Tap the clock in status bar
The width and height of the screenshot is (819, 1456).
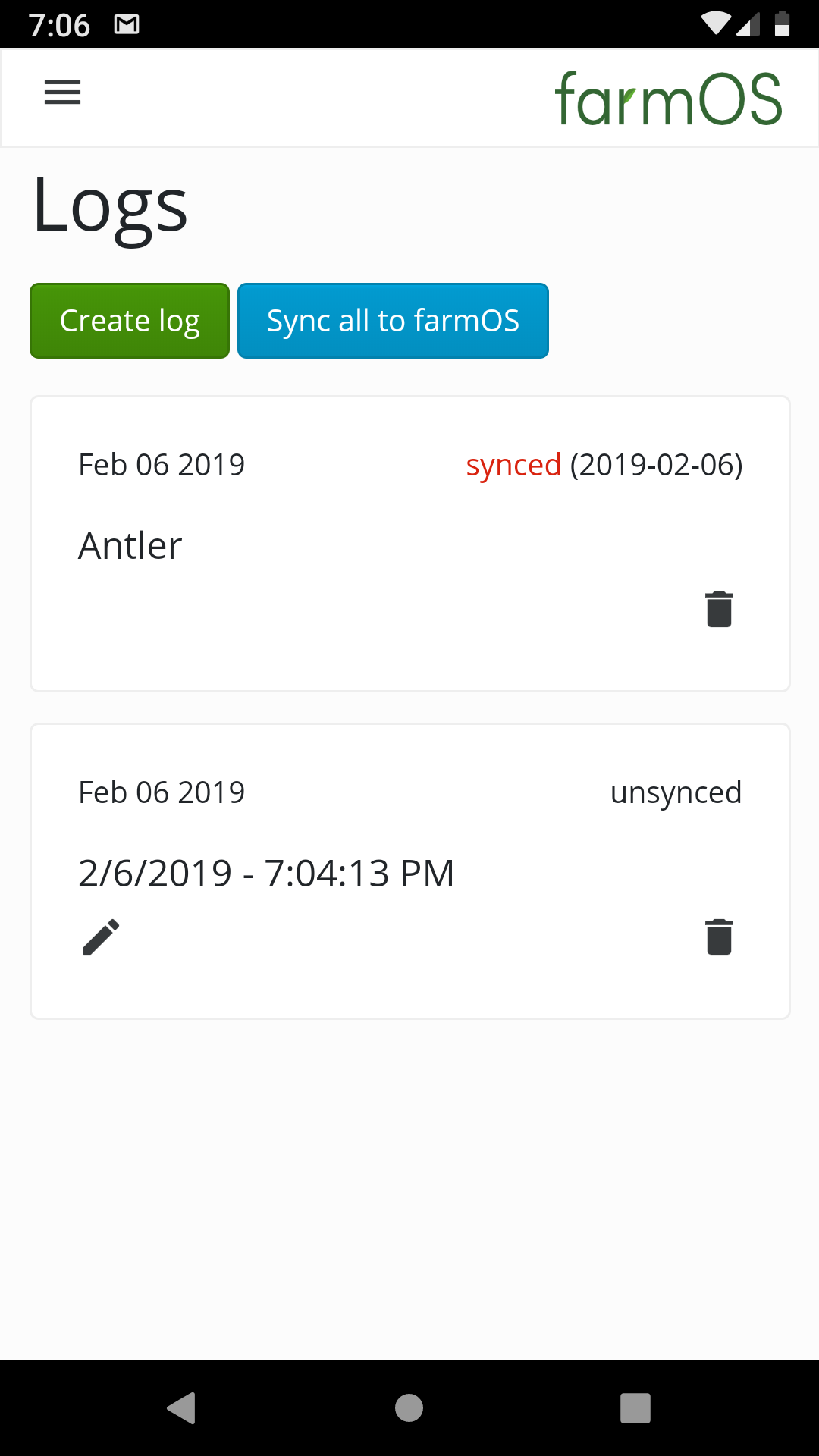(59, 25)
